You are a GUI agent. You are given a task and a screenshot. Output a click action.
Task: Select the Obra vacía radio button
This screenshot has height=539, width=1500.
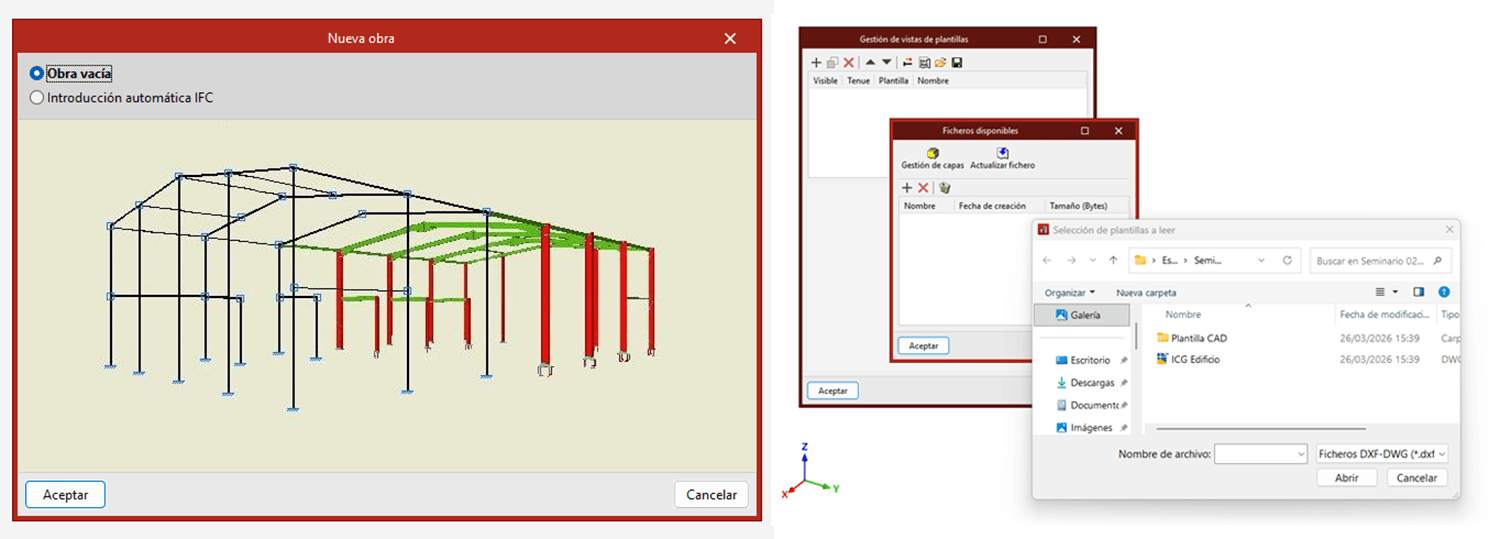37,74
